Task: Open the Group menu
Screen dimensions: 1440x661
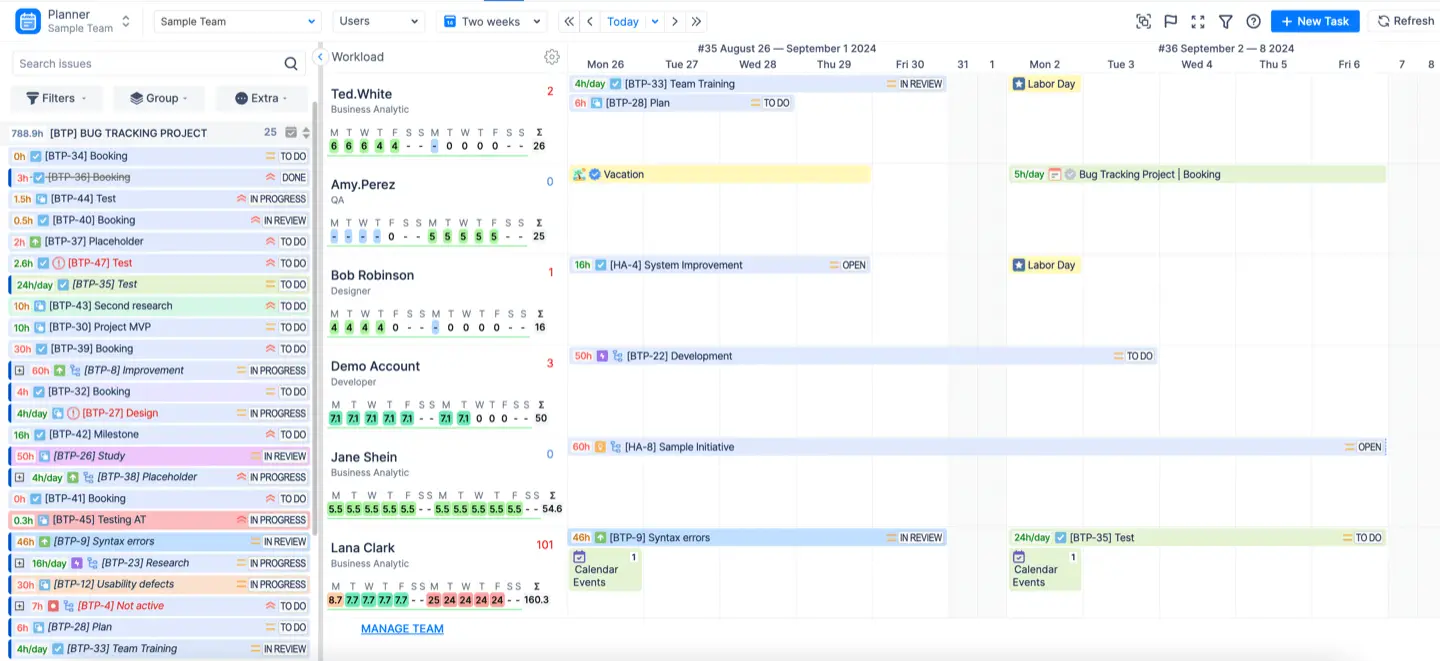Action: pyautogui.click(x=158, y=98)
